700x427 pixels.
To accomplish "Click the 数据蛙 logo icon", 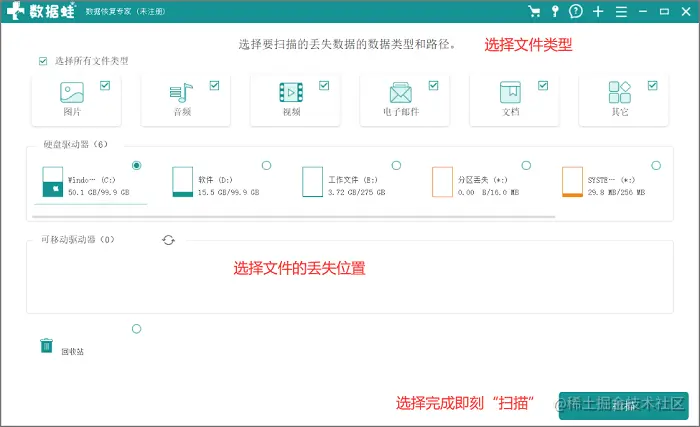I will coord(15,11).
